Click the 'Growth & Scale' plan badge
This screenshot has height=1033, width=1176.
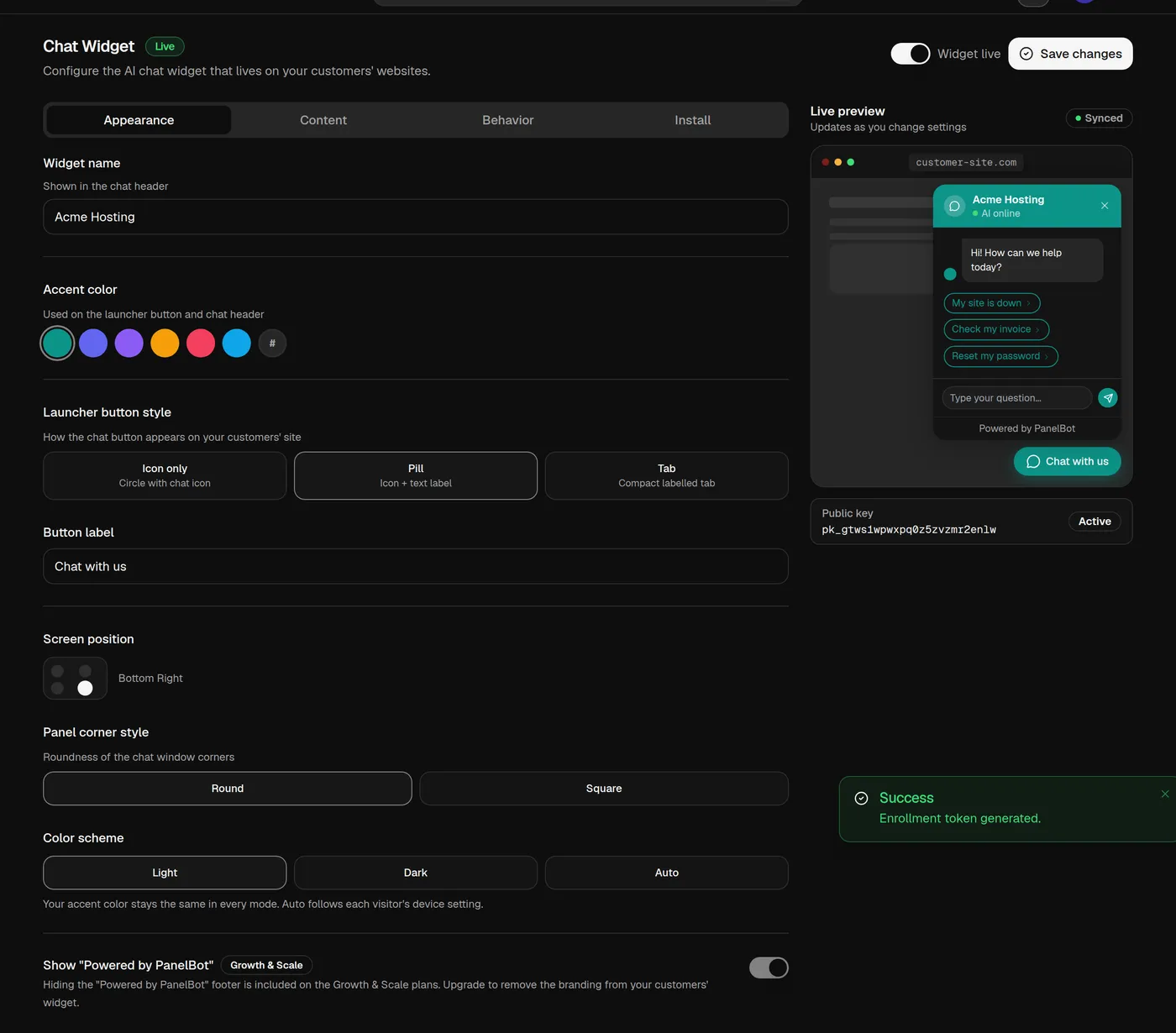point(266,966)
